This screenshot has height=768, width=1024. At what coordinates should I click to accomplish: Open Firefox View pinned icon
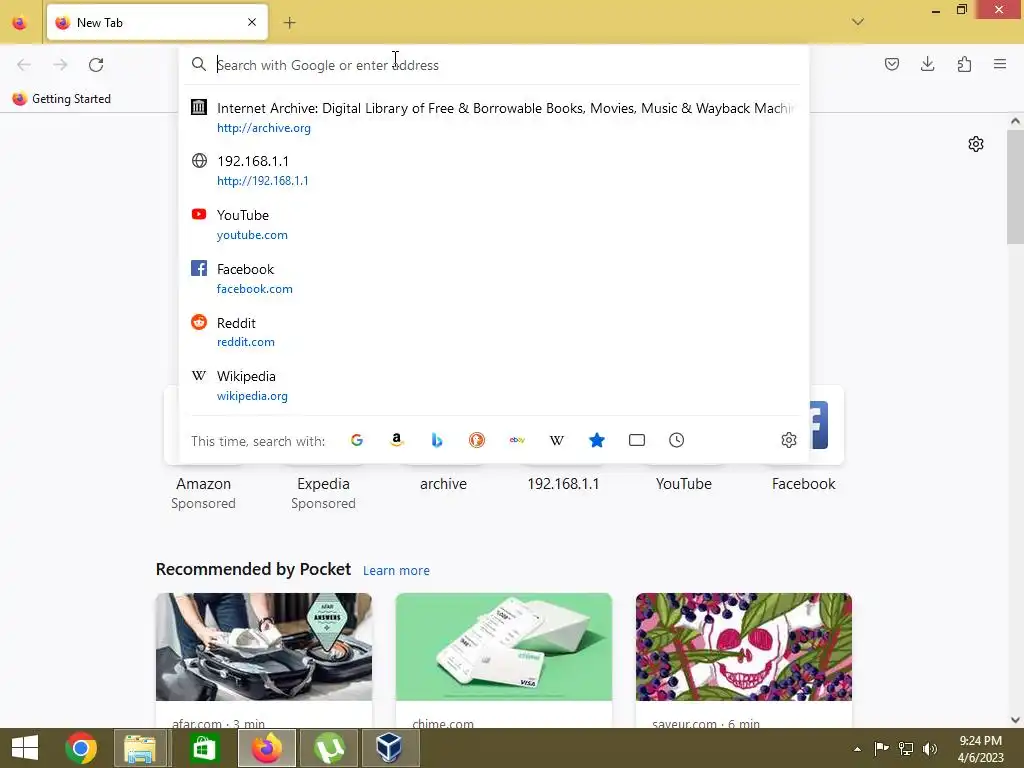pos(20,23)
